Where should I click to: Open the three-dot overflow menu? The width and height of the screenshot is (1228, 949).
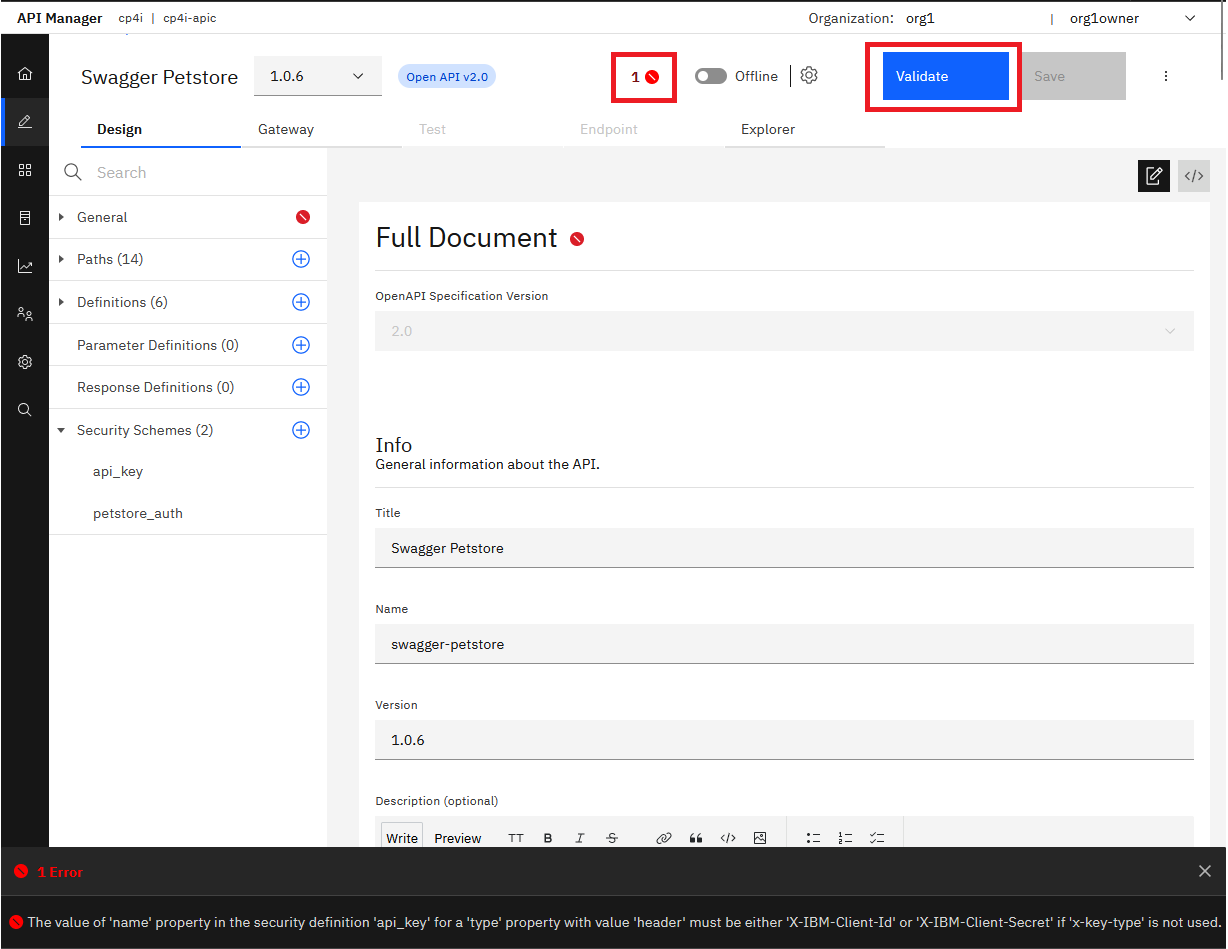tap(1165, 76)
